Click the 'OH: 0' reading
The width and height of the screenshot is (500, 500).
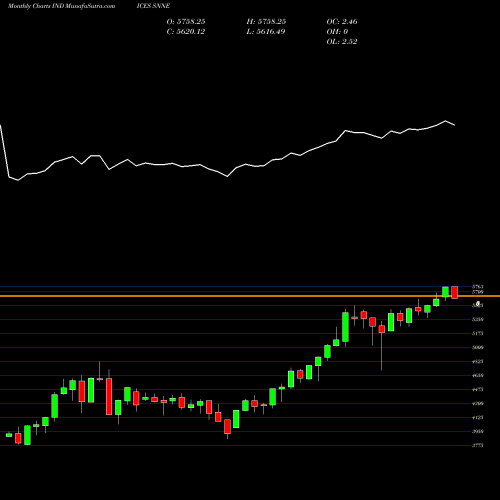click(337, 31)
